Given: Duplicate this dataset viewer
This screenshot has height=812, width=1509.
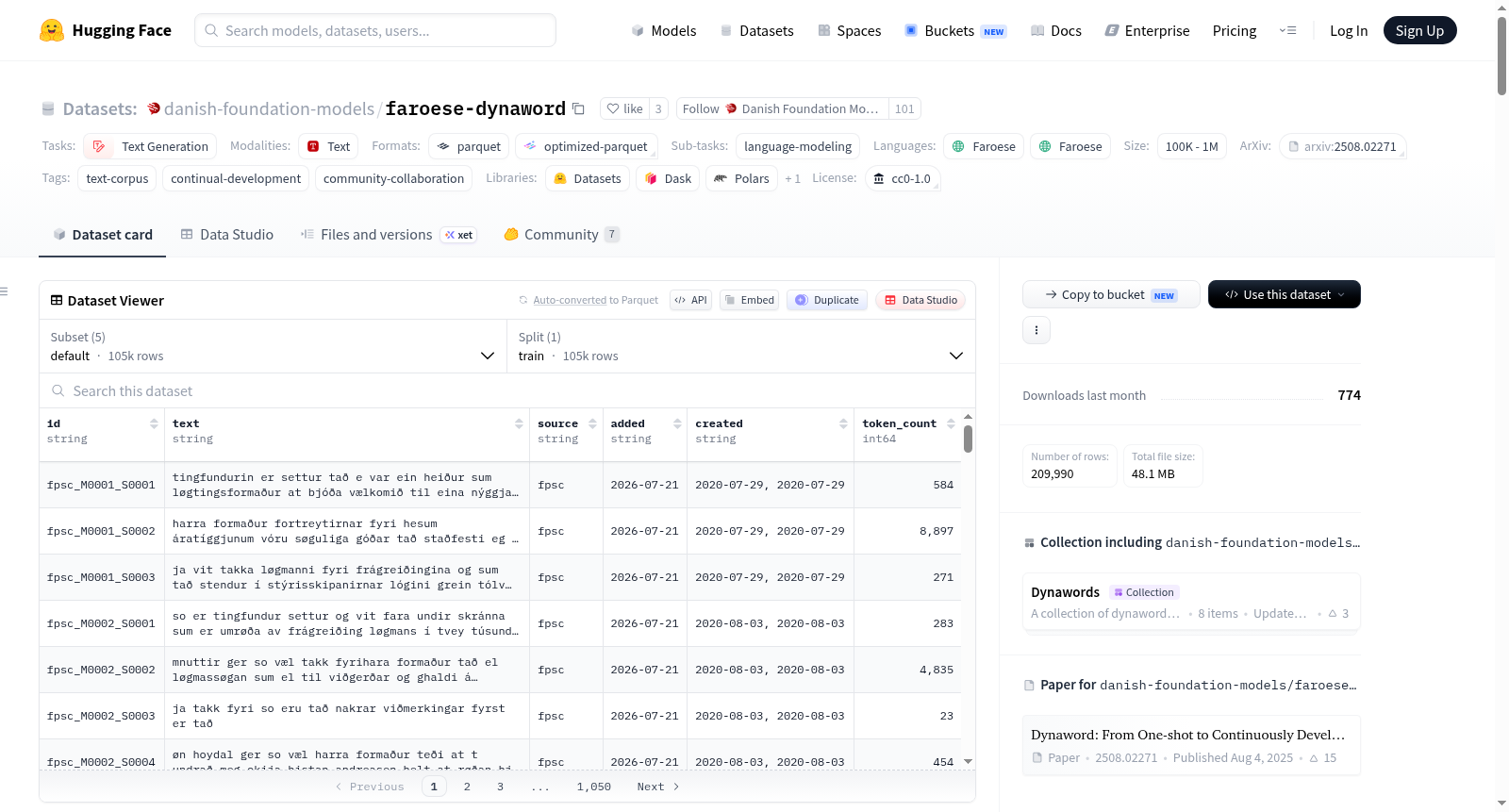Looking at the screenshot, I should tap(827, 300).
